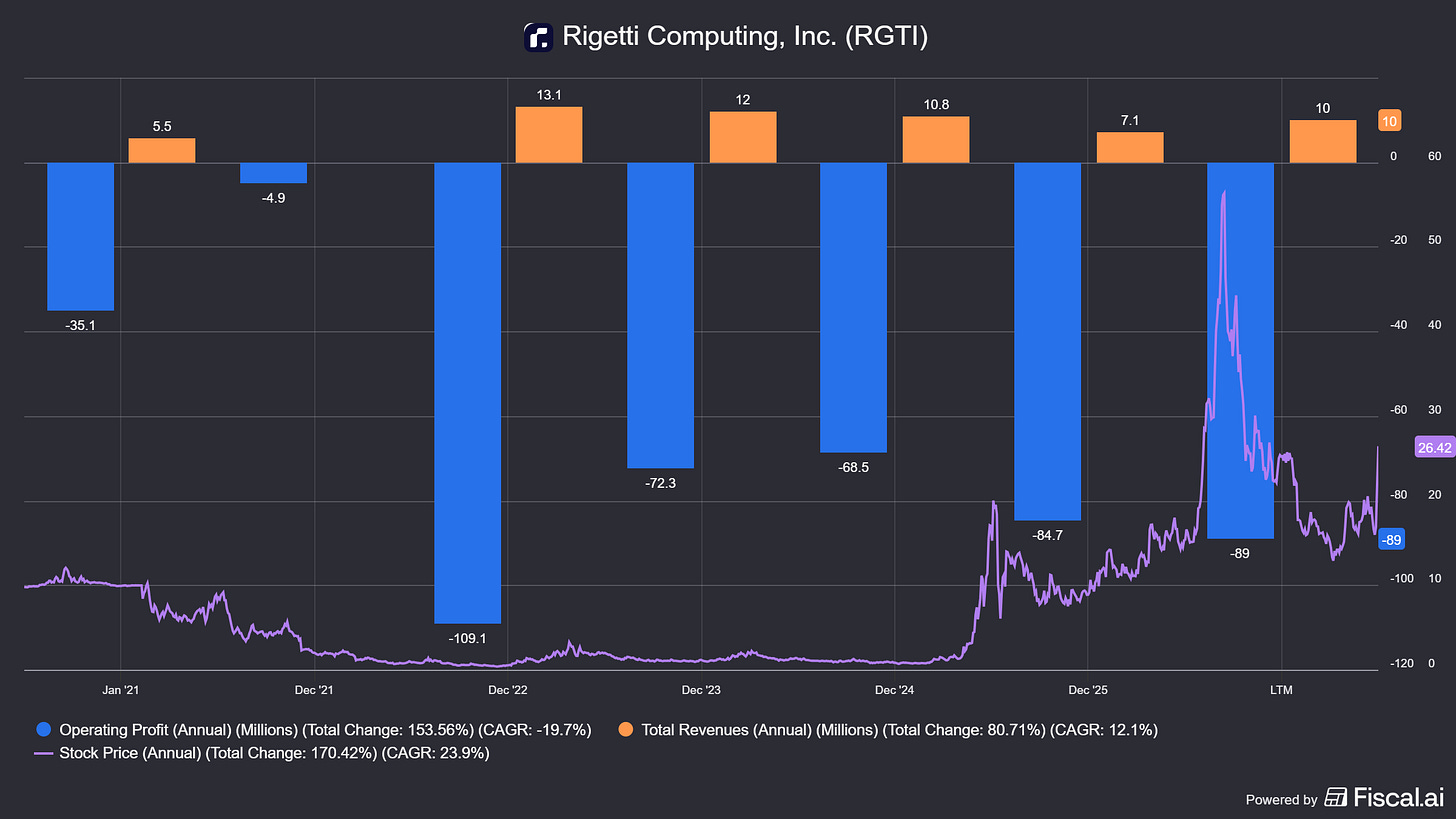Click the Fiscal.ai logo icon
Image resolution: width=1456 pixels, height=819 pixels.
(x=1334, y=797)
